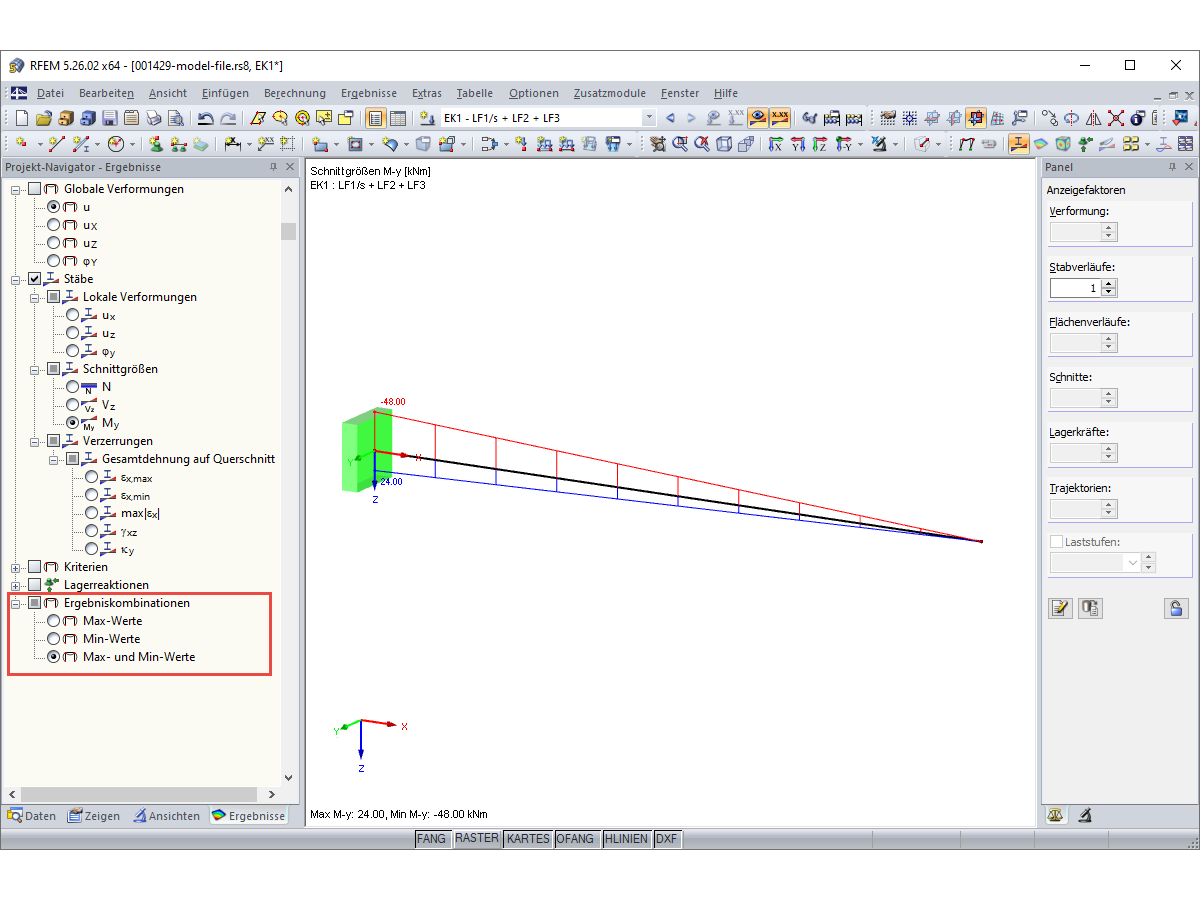This screenshot has width=1200, height=900.
Task: Print the current view
Action: point(152,117)
